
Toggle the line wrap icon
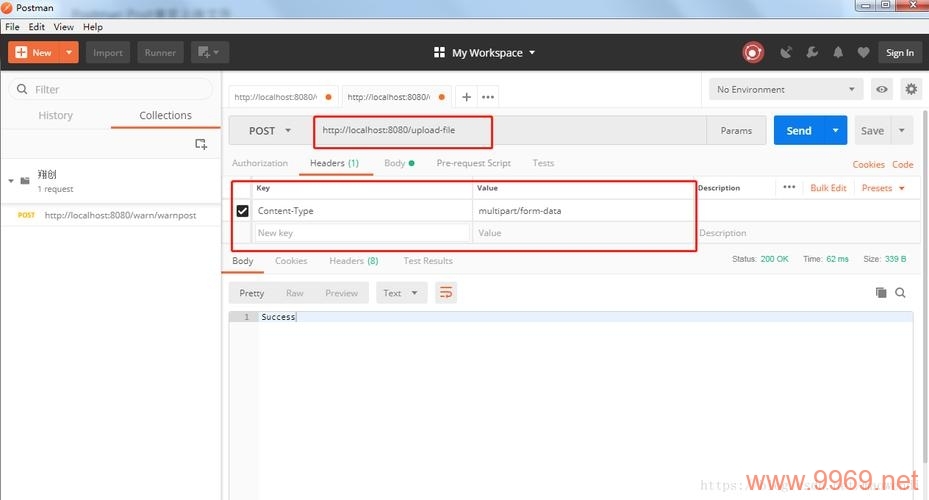pyautogui.click(x=446, y=293)
